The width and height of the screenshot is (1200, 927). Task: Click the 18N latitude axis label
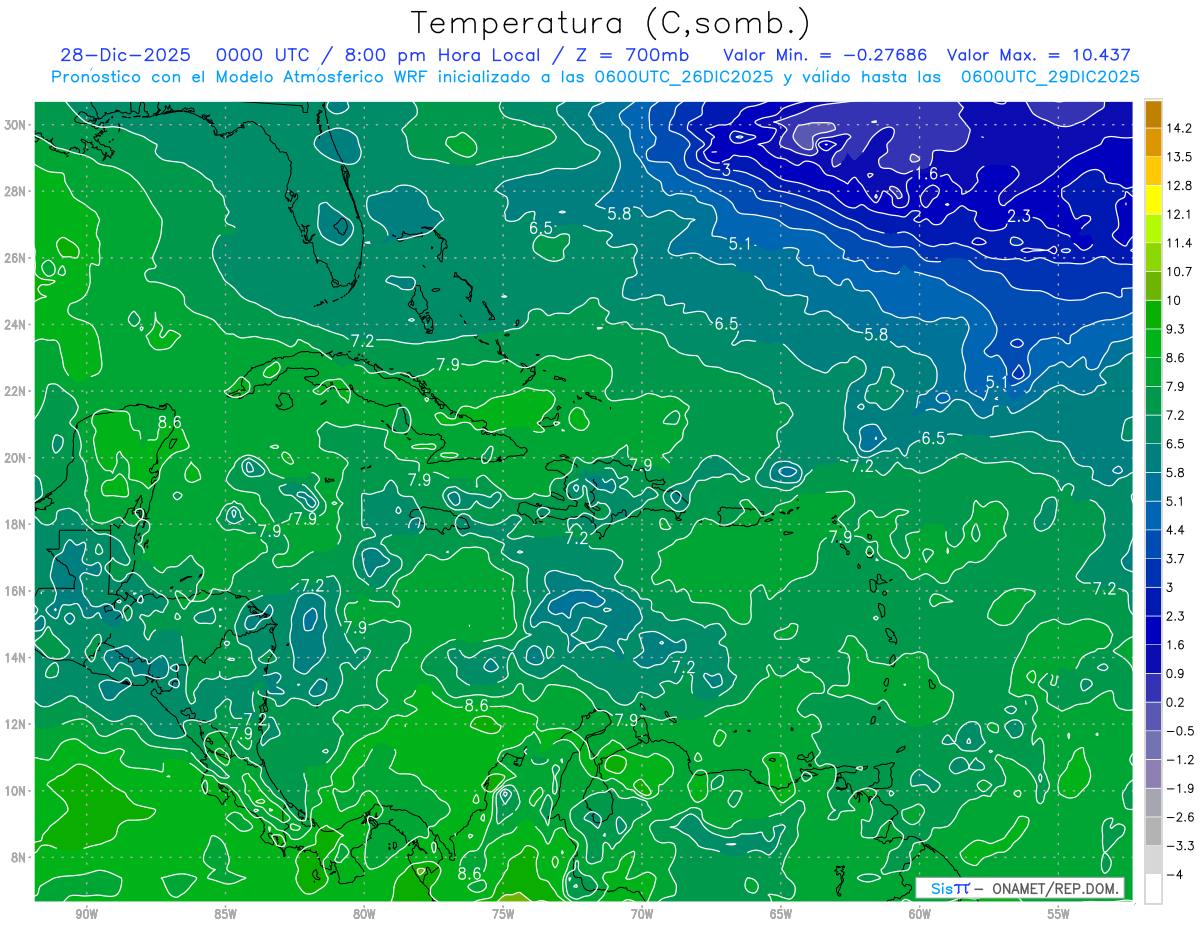click(14, 524)
